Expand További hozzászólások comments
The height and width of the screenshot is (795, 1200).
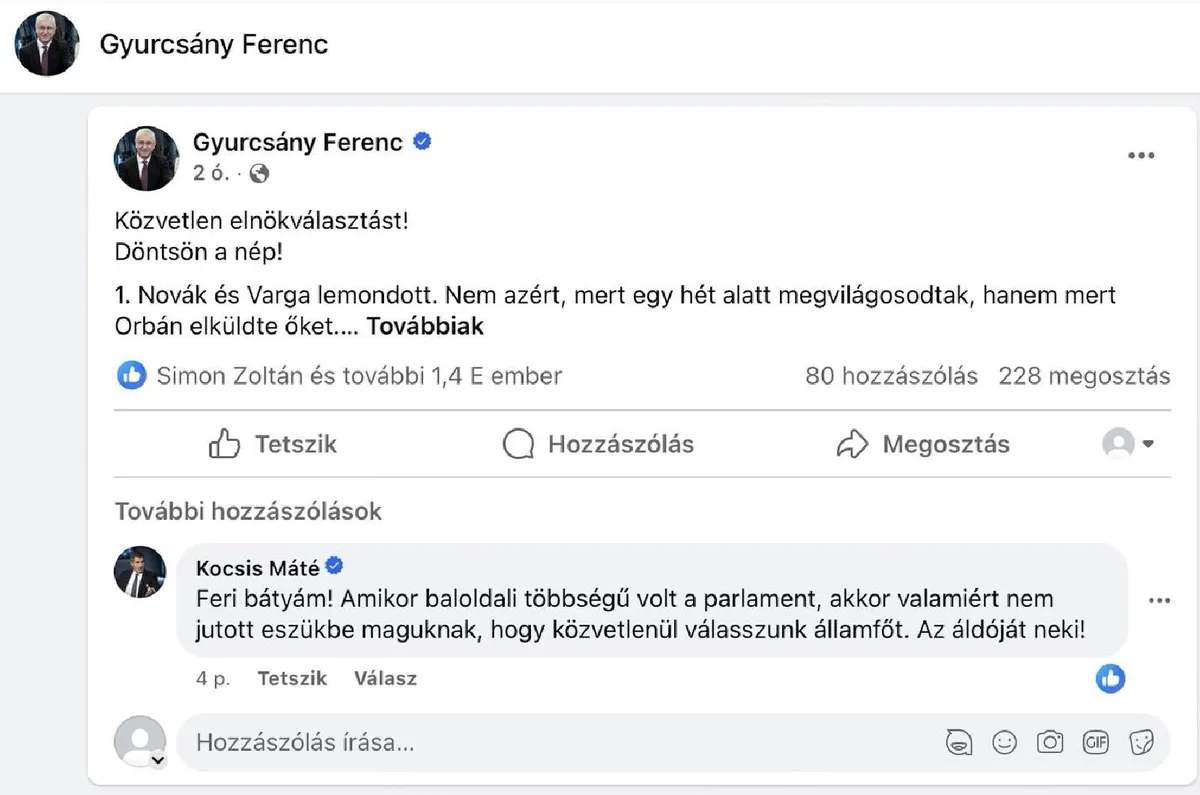coord(248,511)
